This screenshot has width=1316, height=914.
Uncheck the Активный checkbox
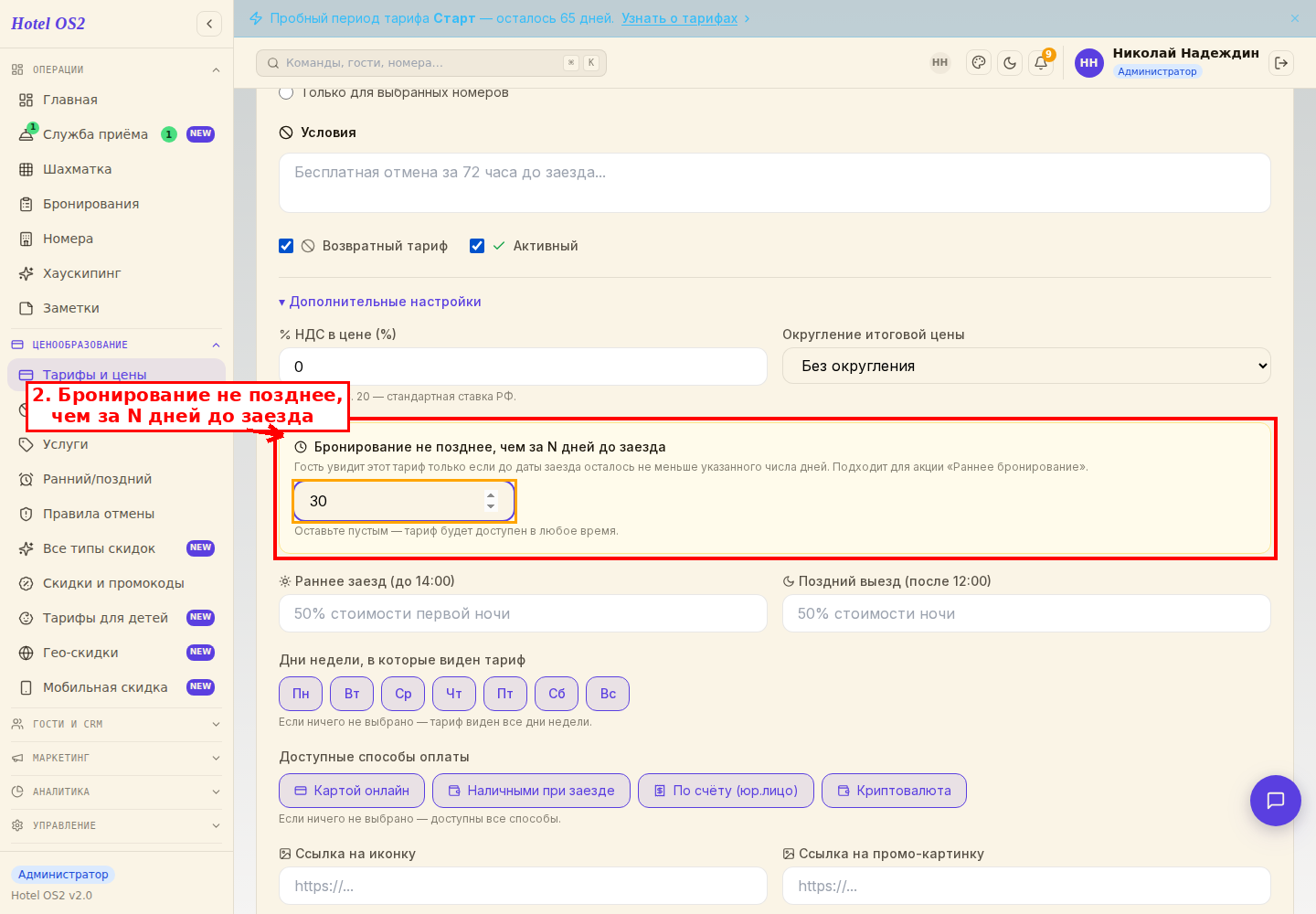coord(477,246)
